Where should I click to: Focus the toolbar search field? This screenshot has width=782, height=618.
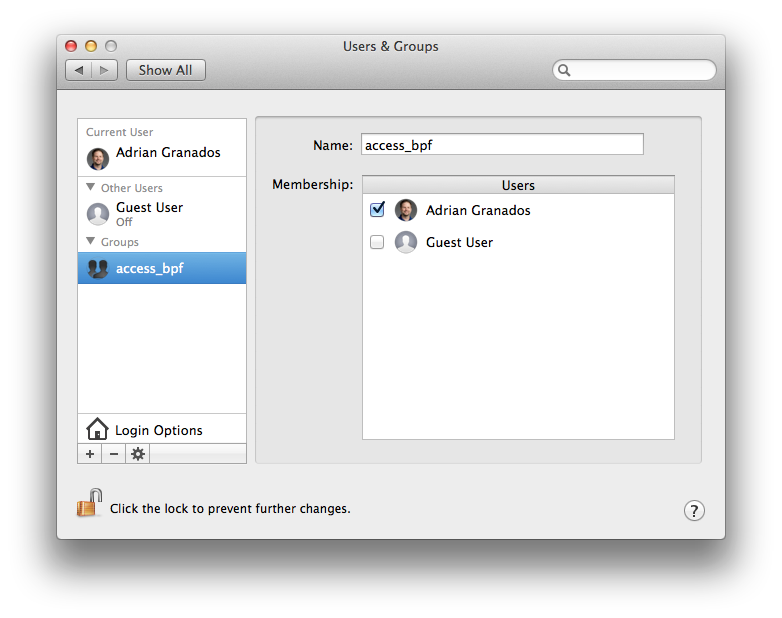click(634, 70)
